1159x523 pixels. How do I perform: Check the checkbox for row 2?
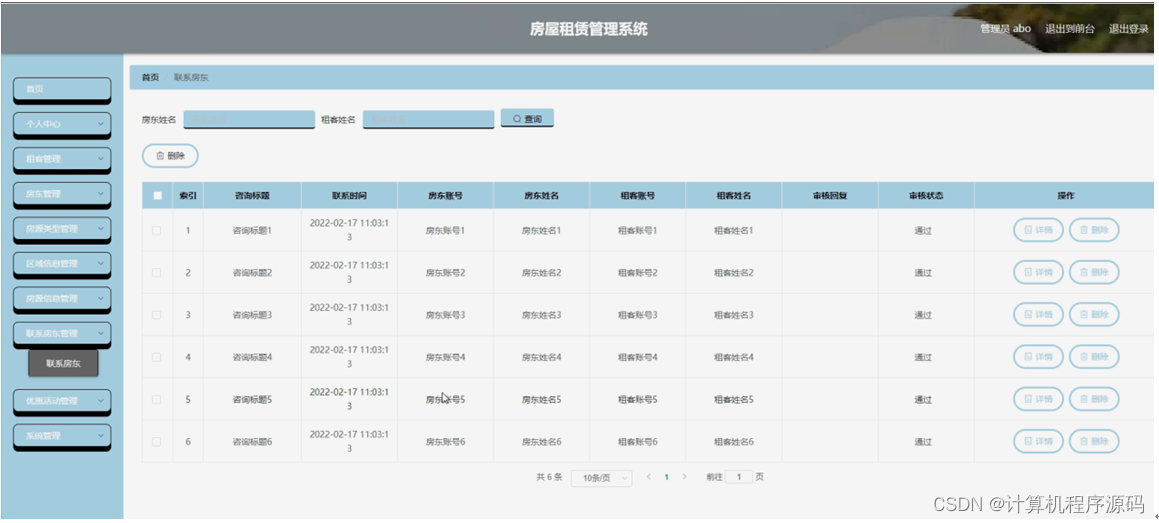click(157, 273)
